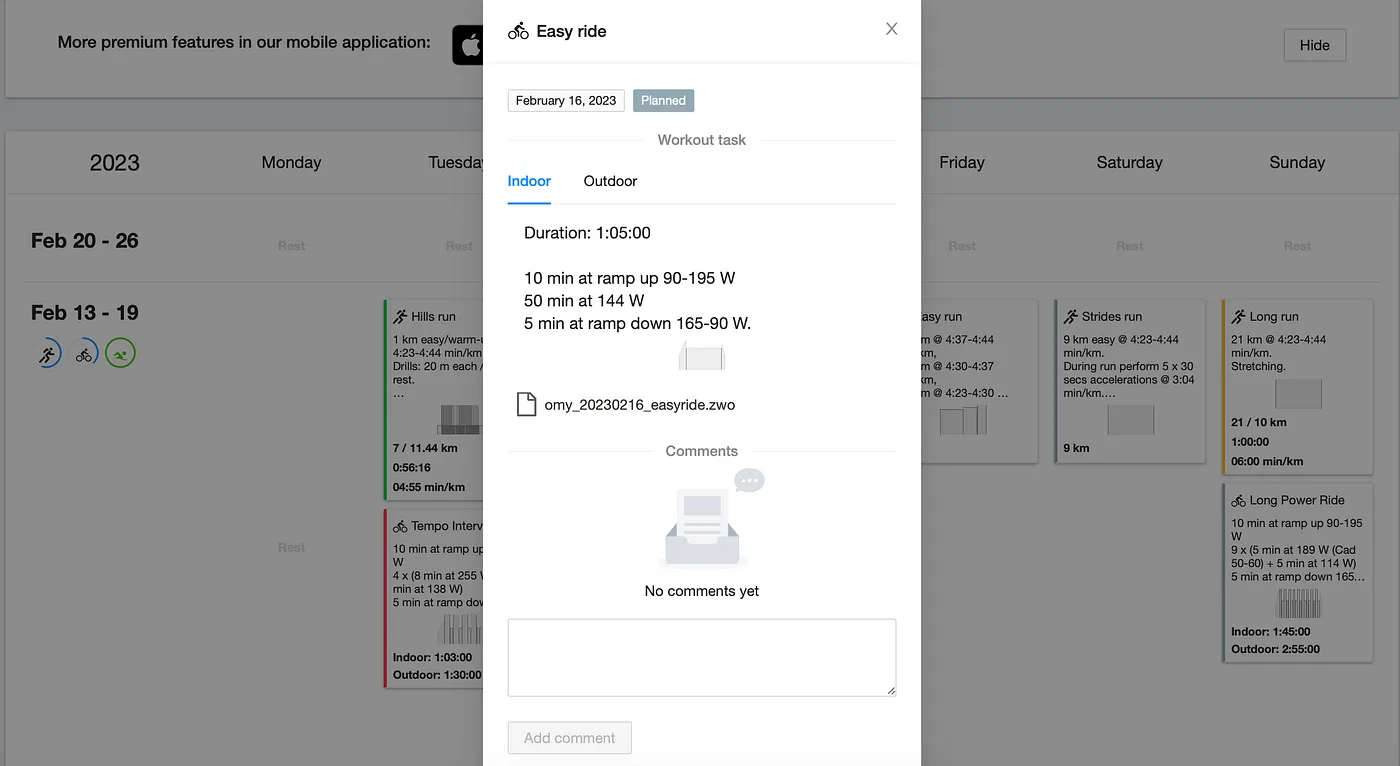Click the Monday column header
Viewport: 1400px width, 766px height.
[291, 162]
